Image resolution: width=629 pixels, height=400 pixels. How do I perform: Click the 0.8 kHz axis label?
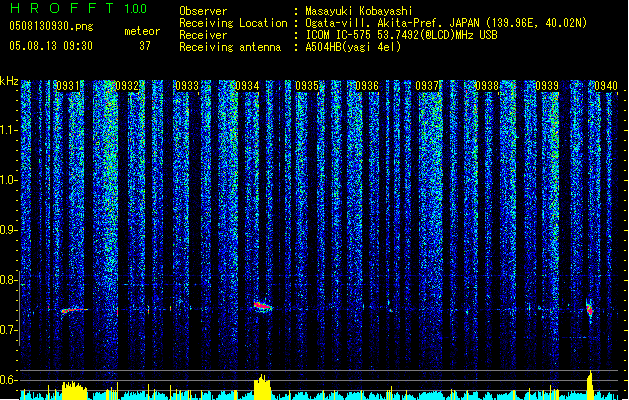coord(9,280)
